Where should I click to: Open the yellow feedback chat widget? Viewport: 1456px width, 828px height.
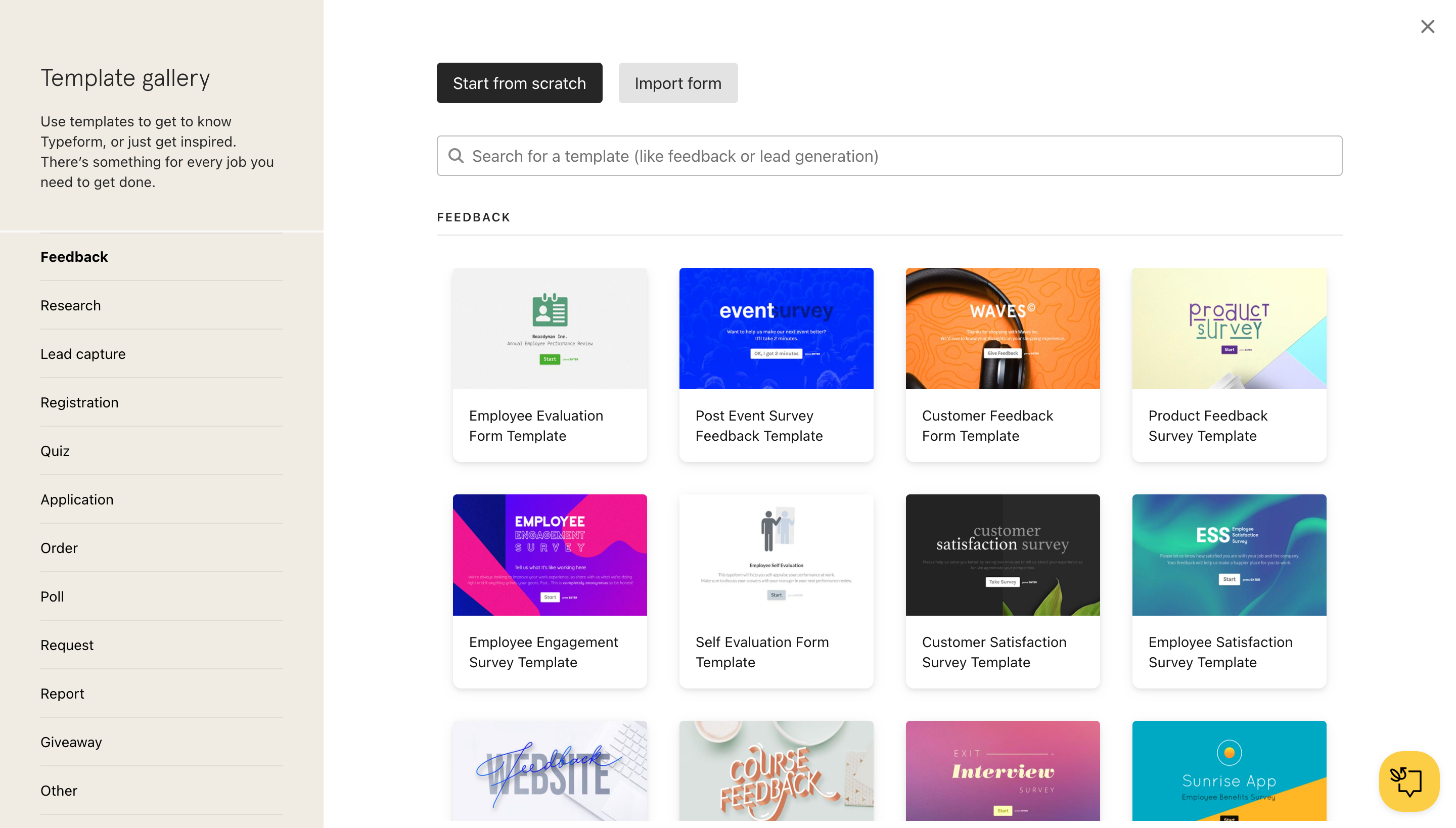click(x=1408, y=780)
